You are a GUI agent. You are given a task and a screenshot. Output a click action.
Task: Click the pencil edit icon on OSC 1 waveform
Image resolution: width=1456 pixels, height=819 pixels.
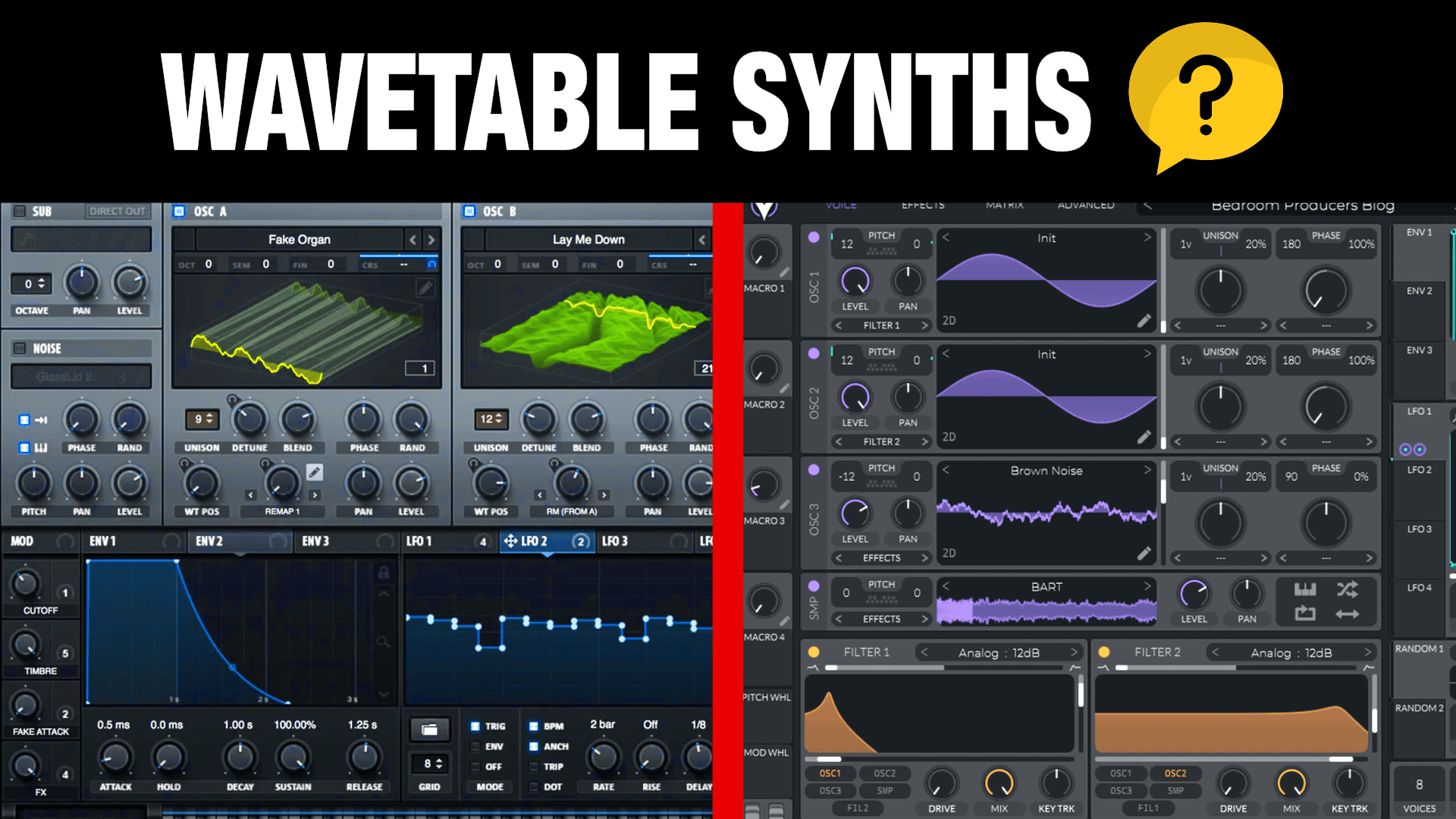click(x=1144, y=321)
